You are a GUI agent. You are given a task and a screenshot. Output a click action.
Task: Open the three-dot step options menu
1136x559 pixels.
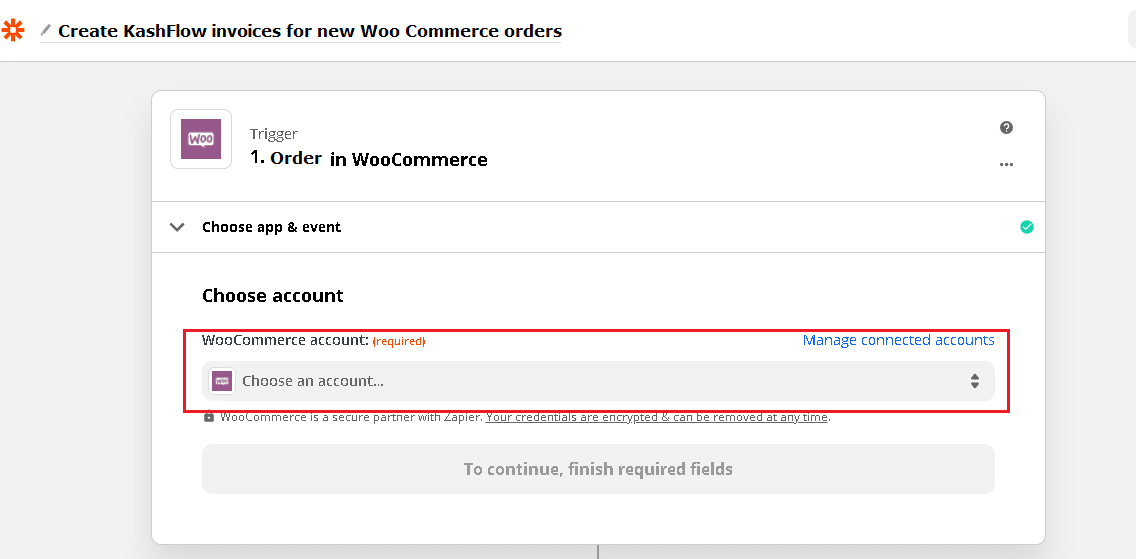tap(1006, 165)
